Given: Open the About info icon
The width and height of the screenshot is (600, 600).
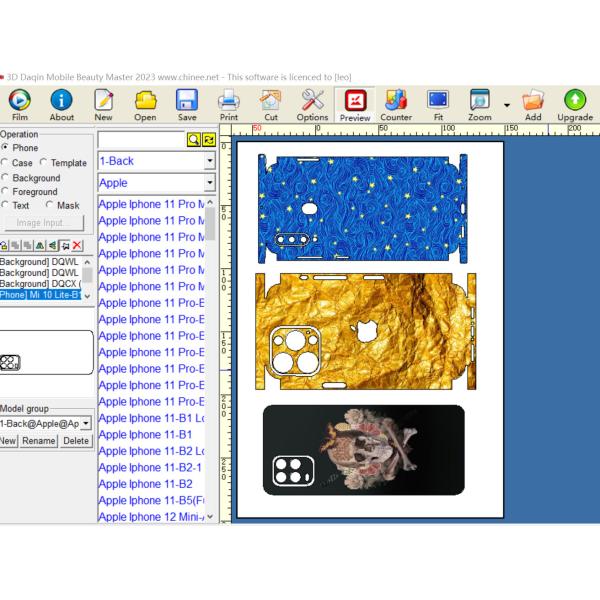Looking at the screenshot, I should [x=62, y=100].
